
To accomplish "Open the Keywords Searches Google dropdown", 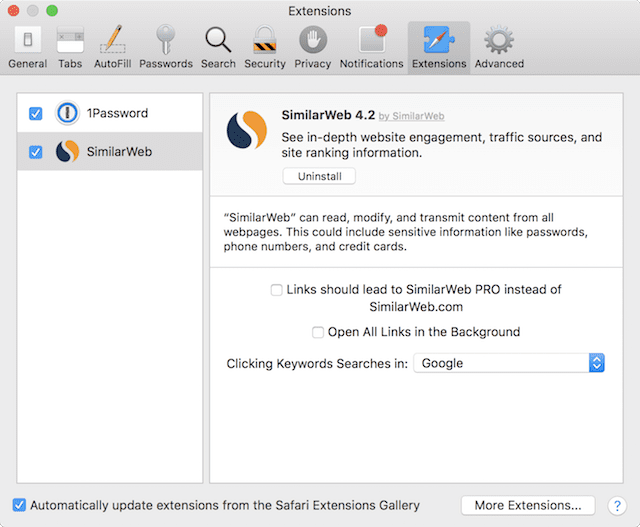I will pyautogui.click(x=510, y=363).
